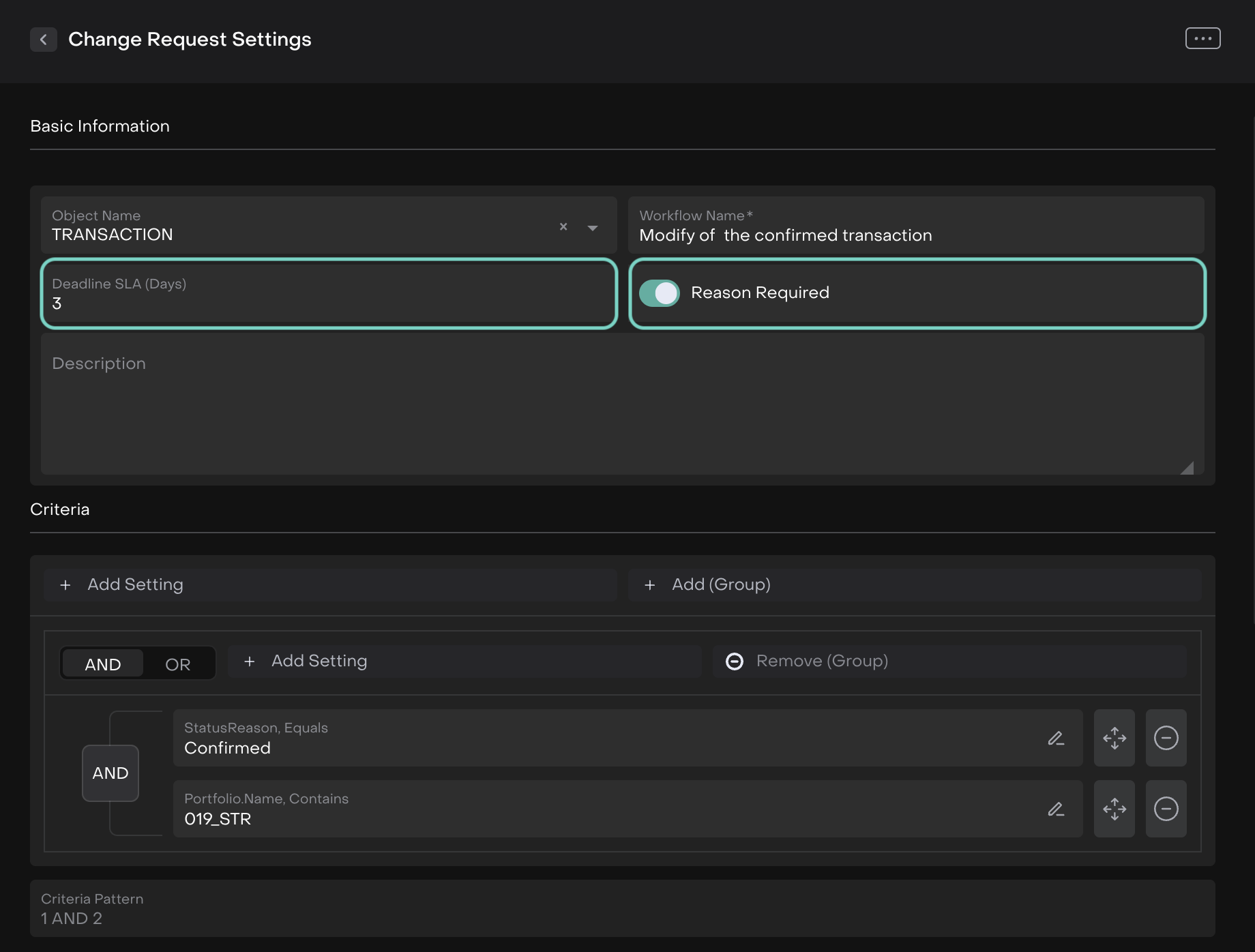Switch group operator to OR
1255x952 pixels.
coord(178,664)
